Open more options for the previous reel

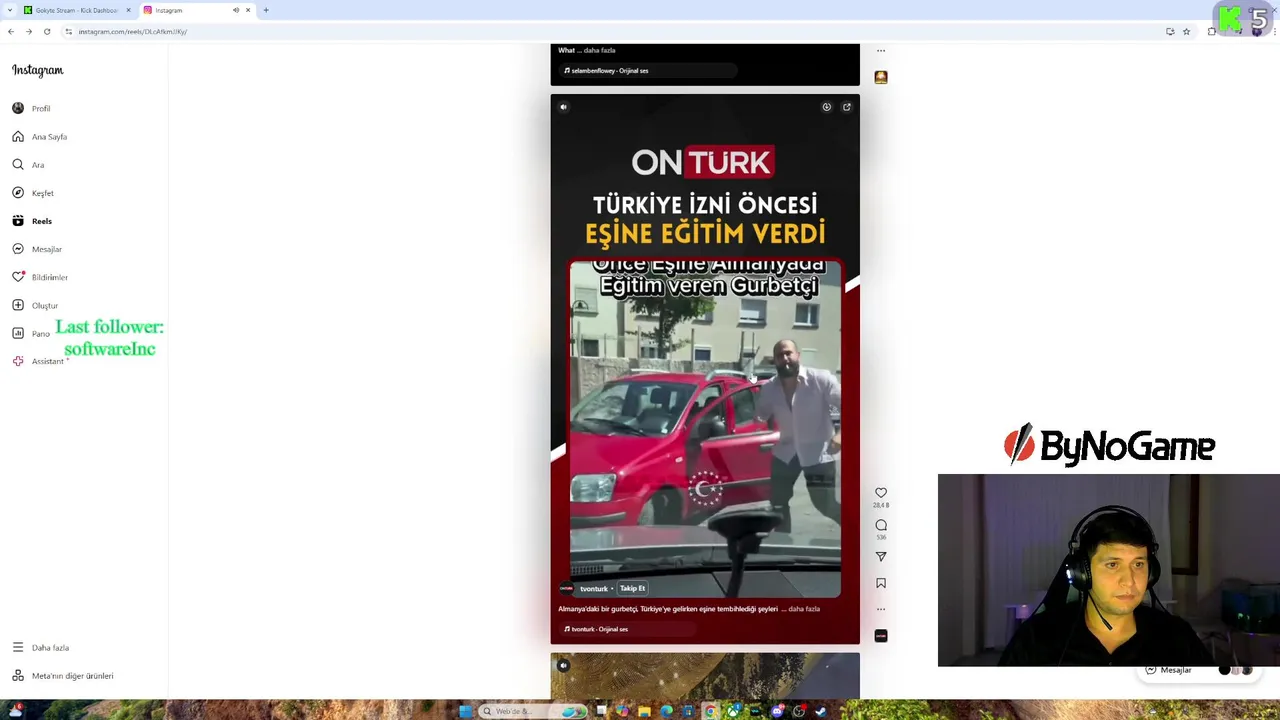tap(881, 50)
